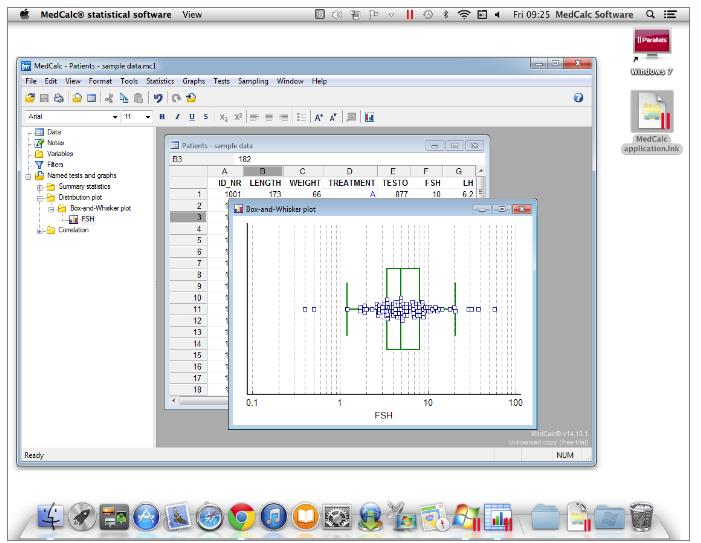Image resolution: width=701 pixels, height=543 pixels.
Task: Click the Save disk toolbar icon
Action: (44, 98)
